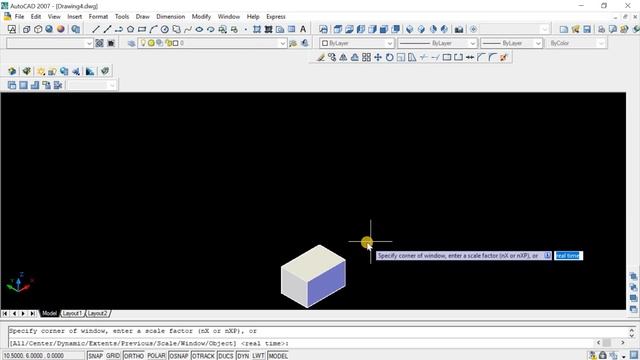Click the lock toolbar icon in status tray
Image resolution: width=640 pixels, height=360 pixels.
602,355
